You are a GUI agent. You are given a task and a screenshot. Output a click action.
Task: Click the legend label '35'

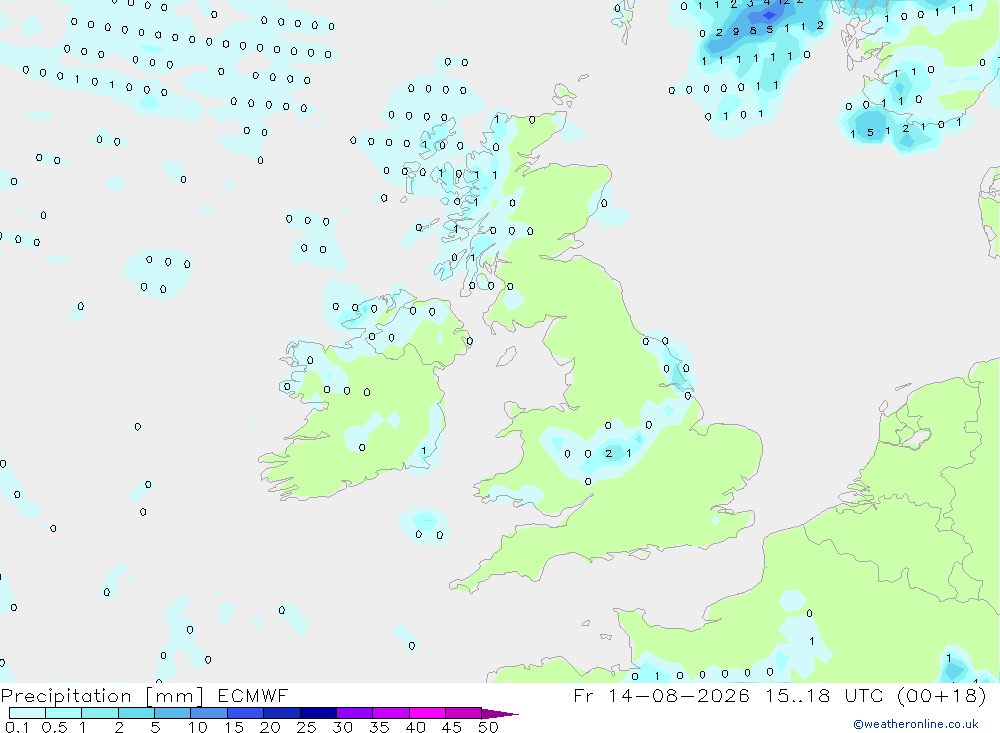(x=379, y=727)
